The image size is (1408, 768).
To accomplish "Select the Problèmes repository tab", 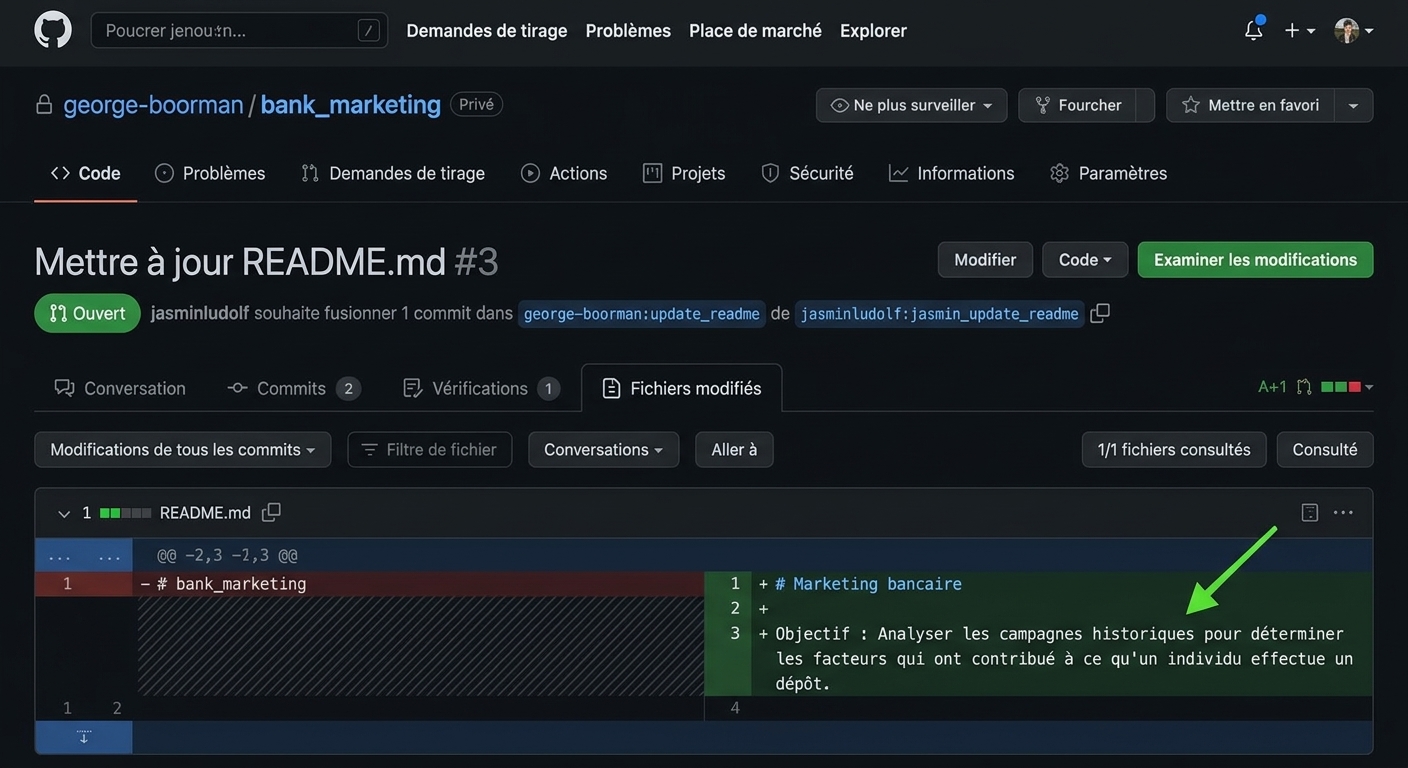I will [x=210, y=173].
